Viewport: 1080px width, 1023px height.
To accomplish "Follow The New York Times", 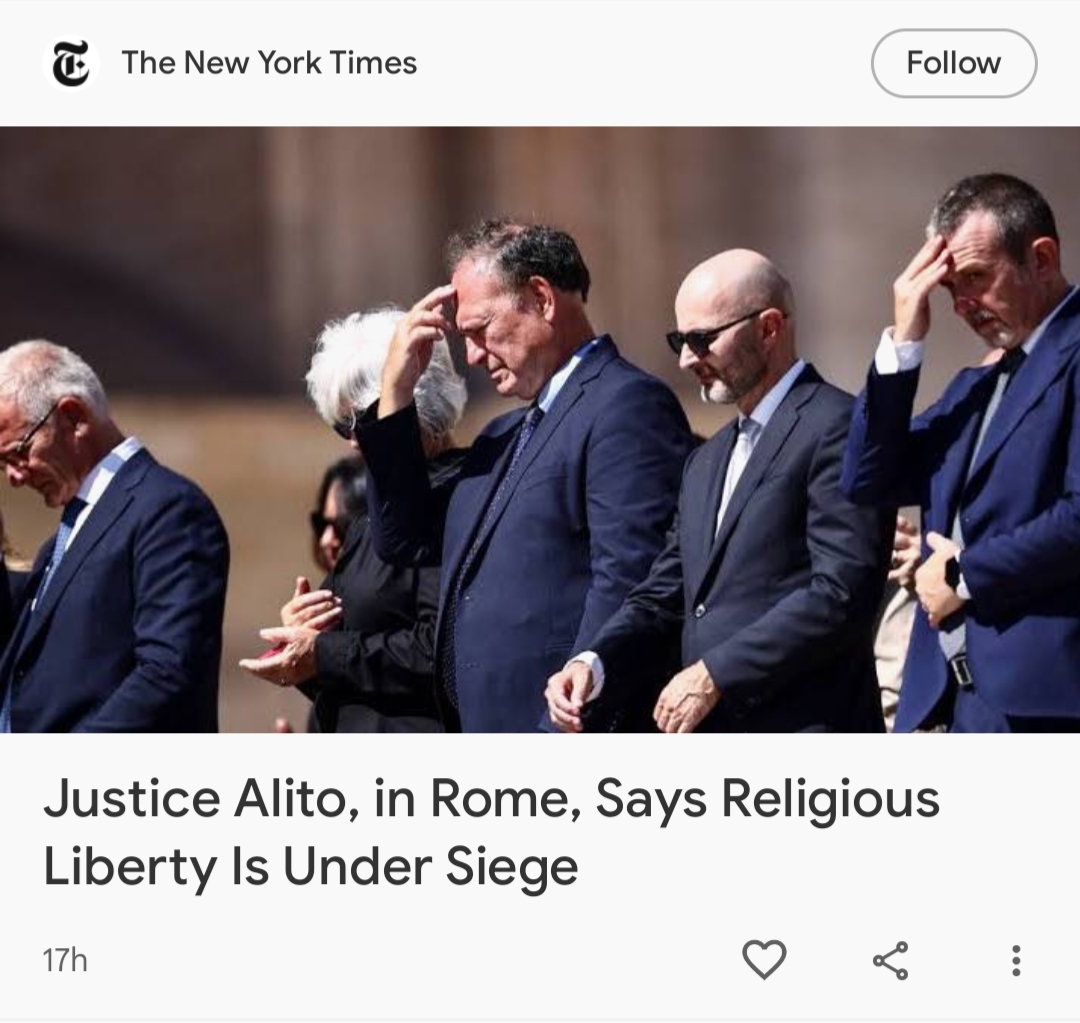I will (x=954, y=63).
